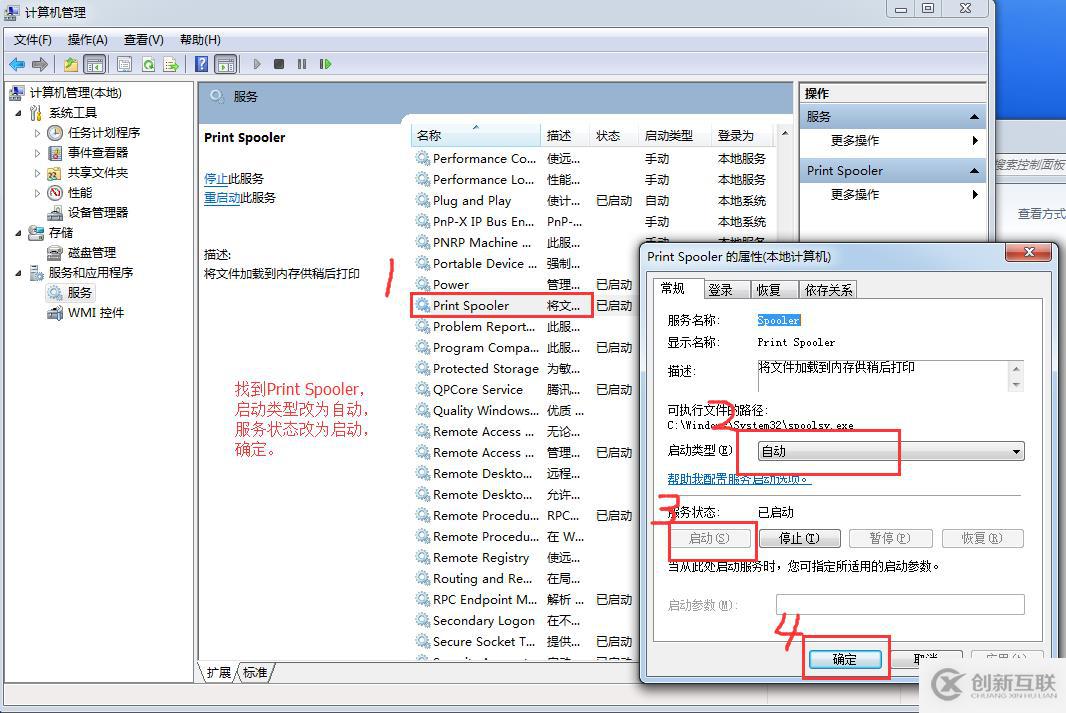Open 磁盘管理 in the tree

pos(91,253)
